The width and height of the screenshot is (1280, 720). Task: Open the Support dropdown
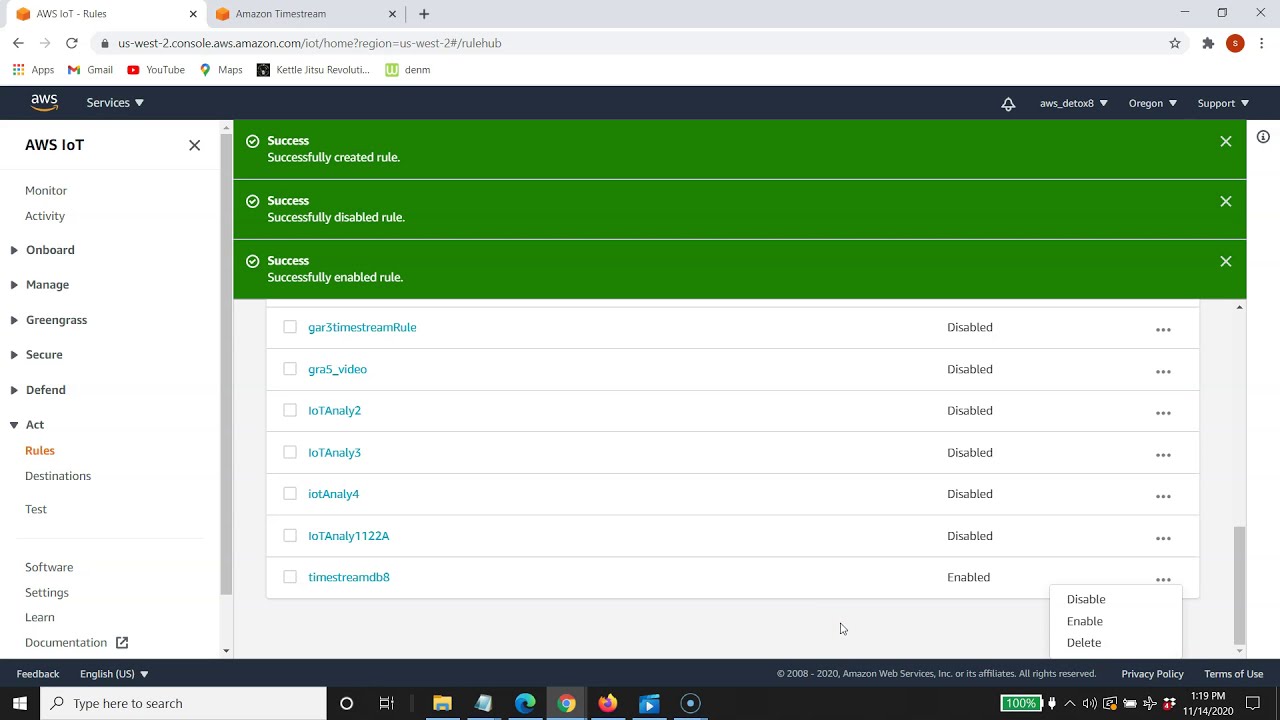[x=1223, y=103]
